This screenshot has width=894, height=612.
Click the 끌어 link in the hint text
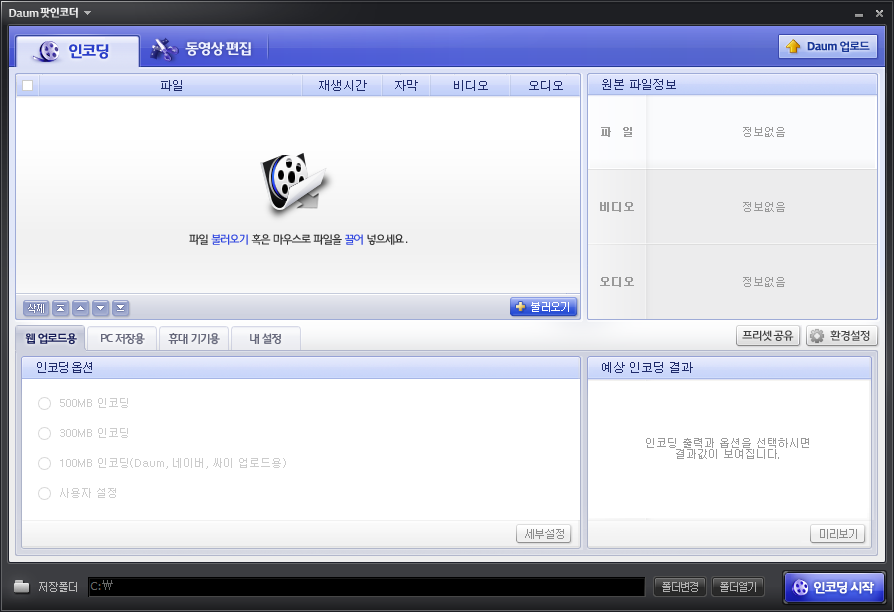[x=354, y=240]
